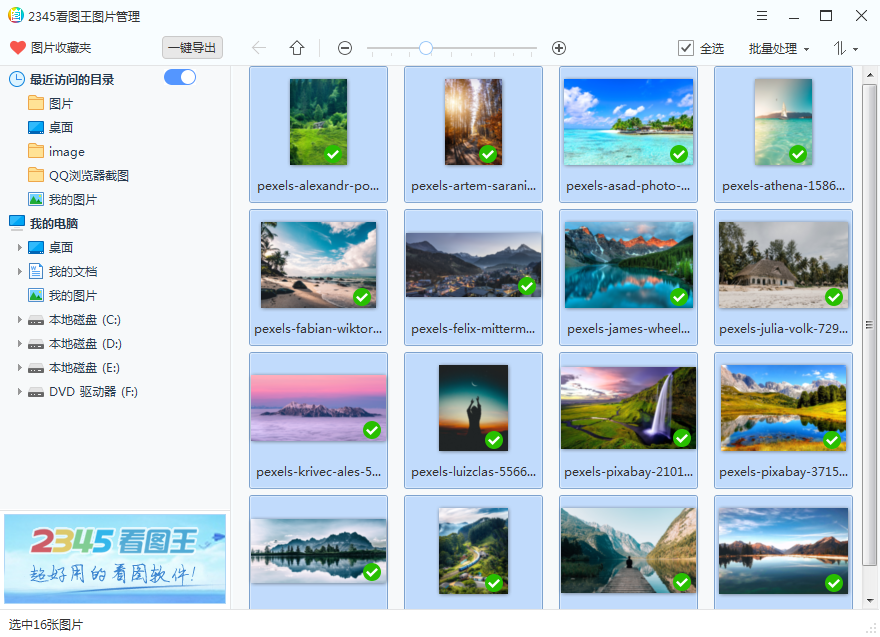Viewport: 880px width, 637px height.
Task: Expand the DVD 驱动器 (F:) tree entry
Action: tap(20, 391)
